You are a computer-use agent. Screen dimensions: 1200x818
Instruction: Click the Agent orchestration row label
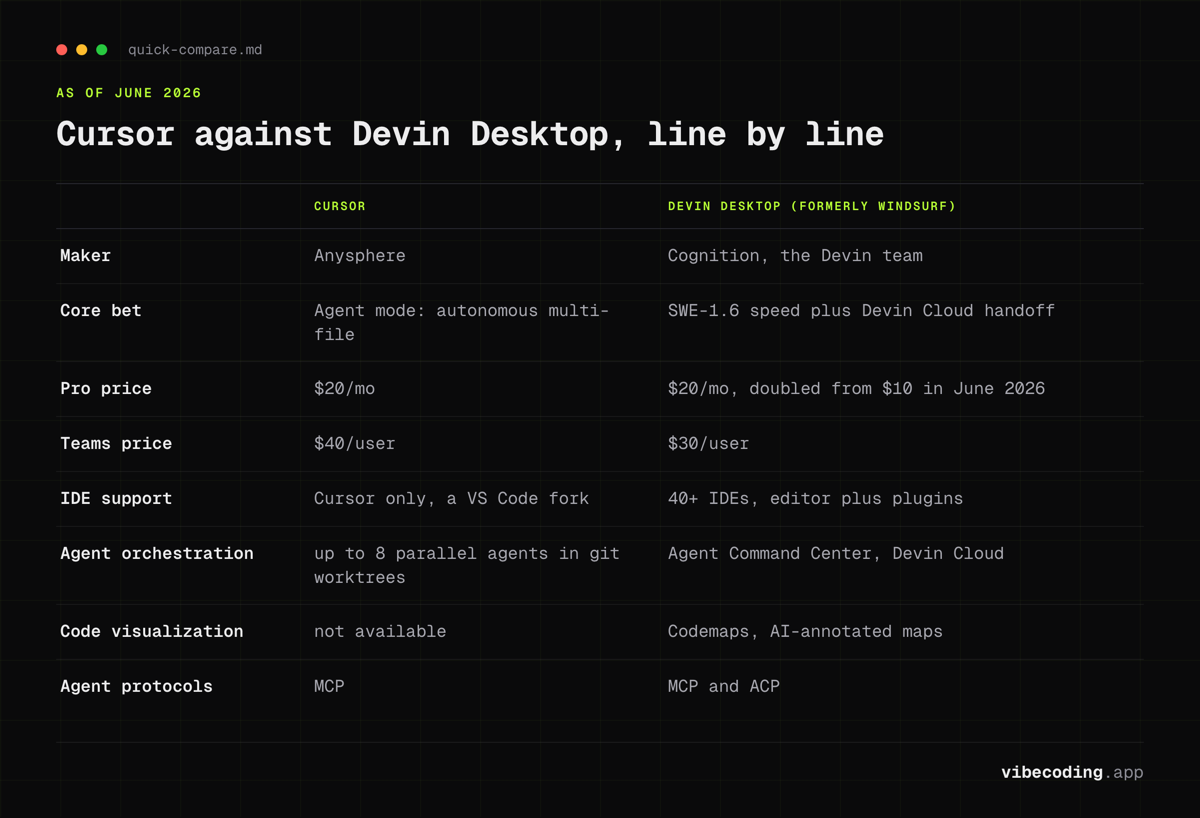click(x=157, y=554)
